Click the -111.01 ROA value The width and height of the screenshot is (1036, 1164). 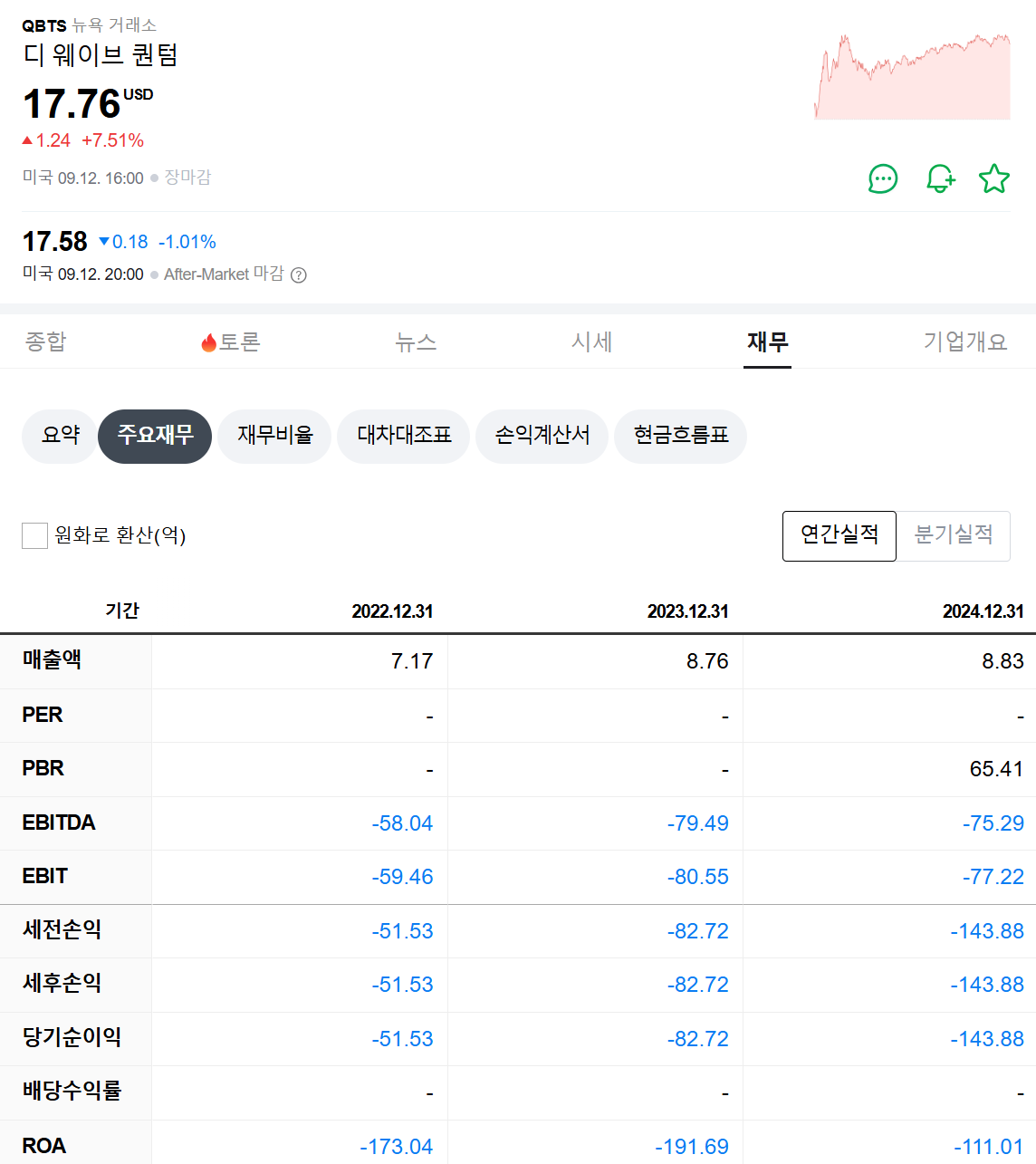988,1147
